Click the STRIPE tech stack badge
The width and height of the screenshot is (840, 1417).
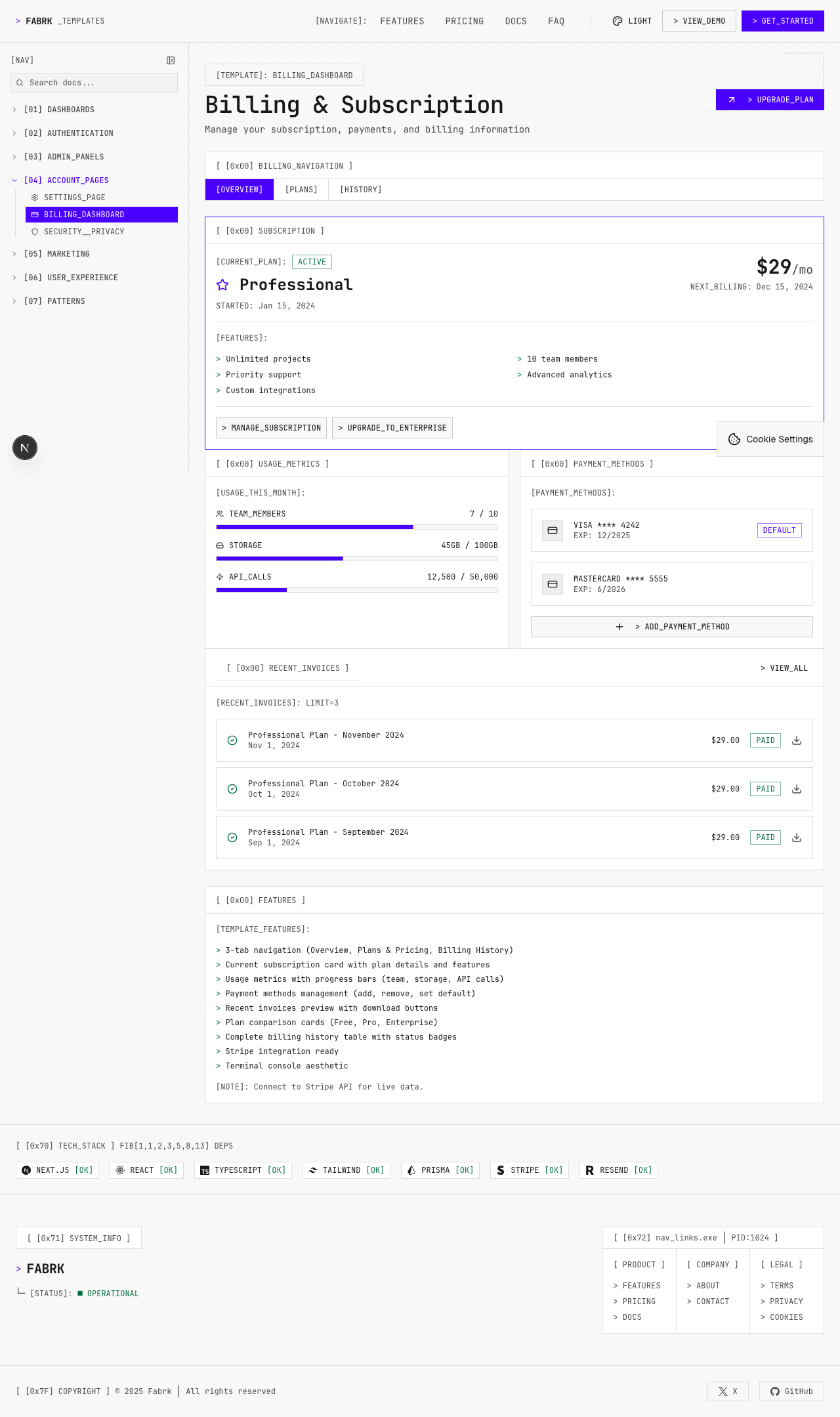pyautogui.click(x=530, y=1170)
